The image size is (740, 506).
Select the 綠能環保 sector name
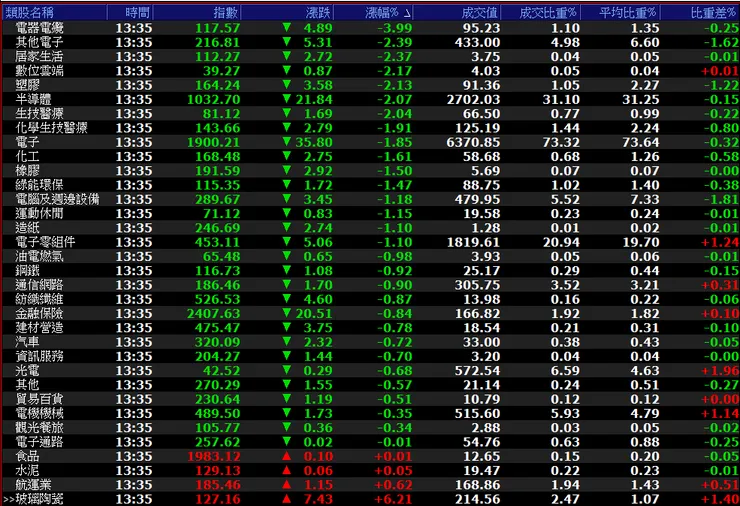click(x=39, y=185)
